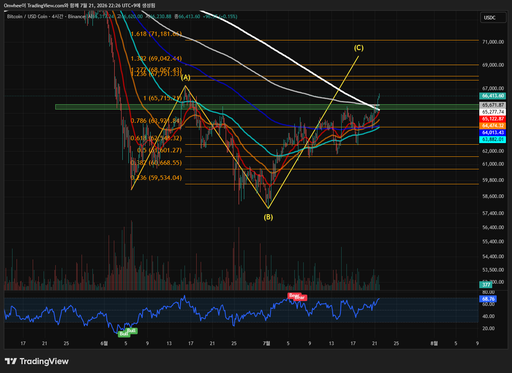Click the 58,600.00 price axis label
Image resolution: width=512 pixels, height=373 pixels.
pos(493,196)
